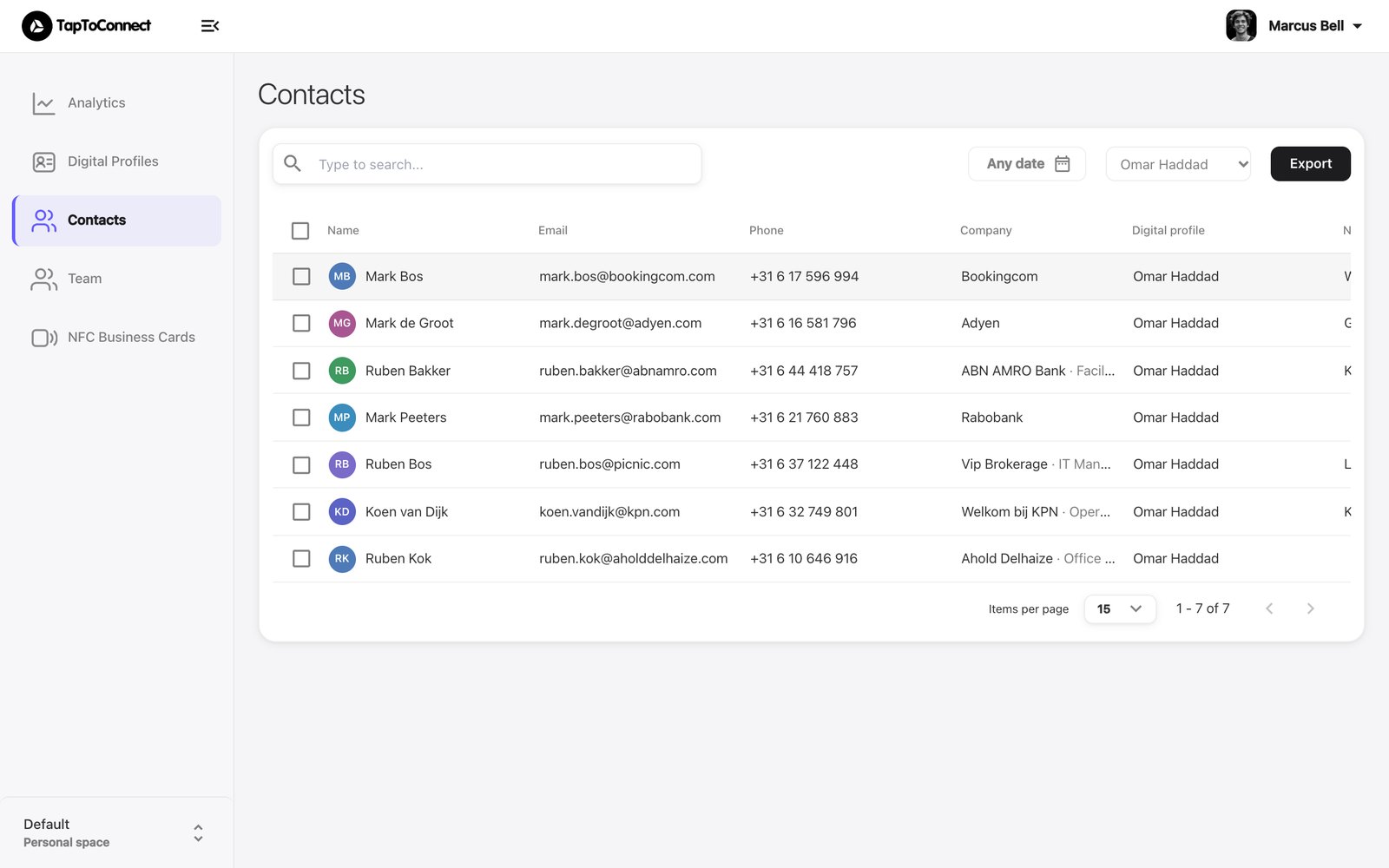1389x868 pixels.
Task: Click the MG avatar for Mark de Groot
Action: tap(342, 323)
